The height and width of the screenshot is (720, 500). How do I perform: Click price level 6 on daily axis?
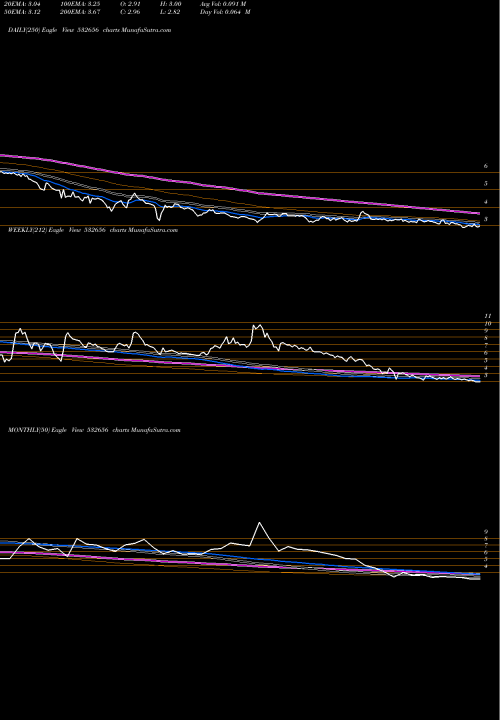click(486, 166)
